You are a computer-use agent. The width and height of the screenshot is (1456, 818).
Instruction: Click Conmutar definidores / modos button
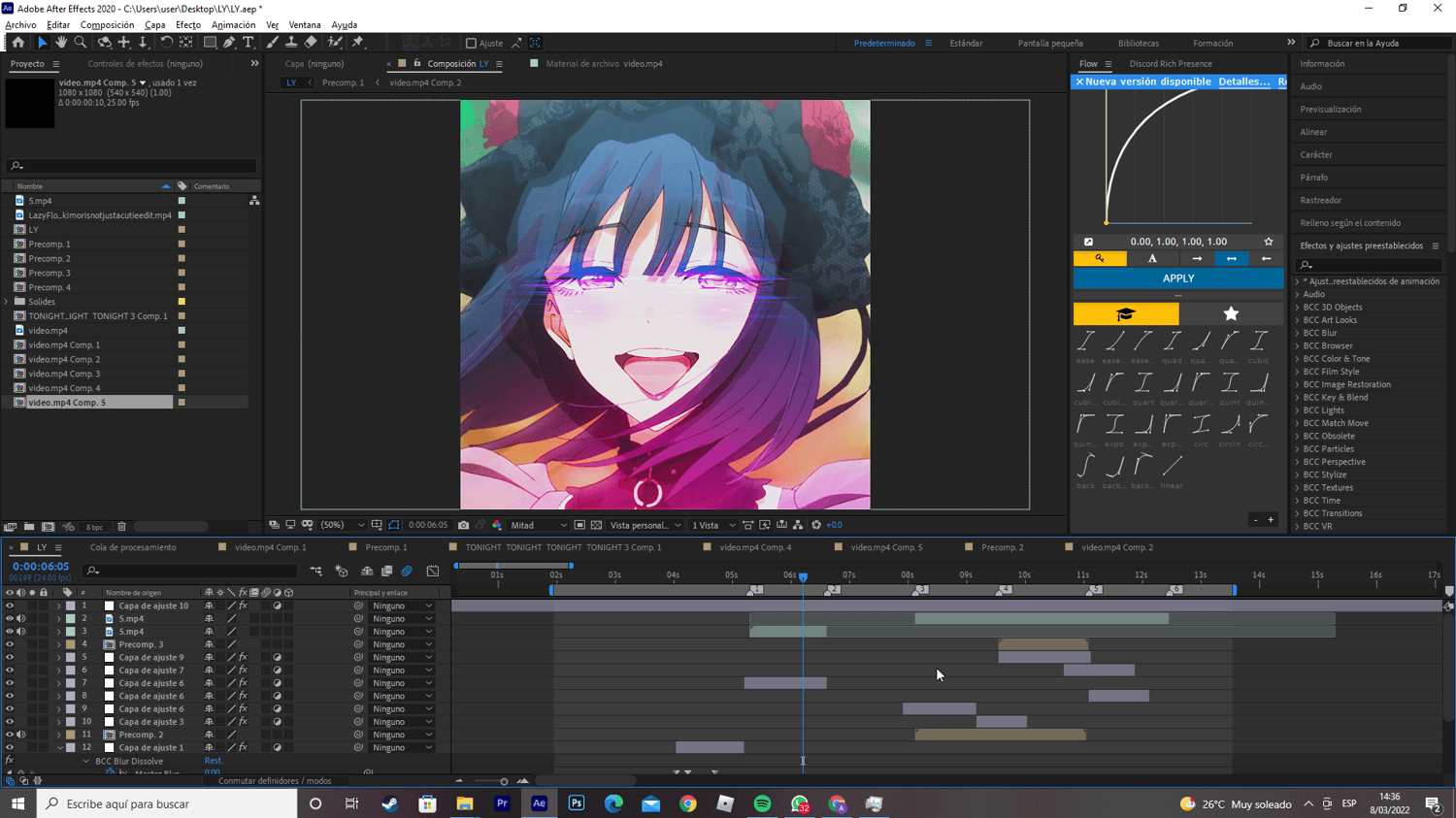(275, 780)
